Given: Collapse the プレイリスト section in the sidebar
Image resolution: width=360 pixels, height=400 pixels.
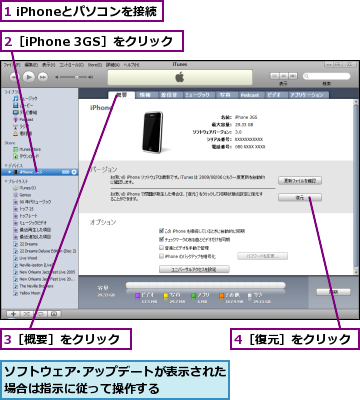Looking at the screenshot, I should (x=6, y=181).
